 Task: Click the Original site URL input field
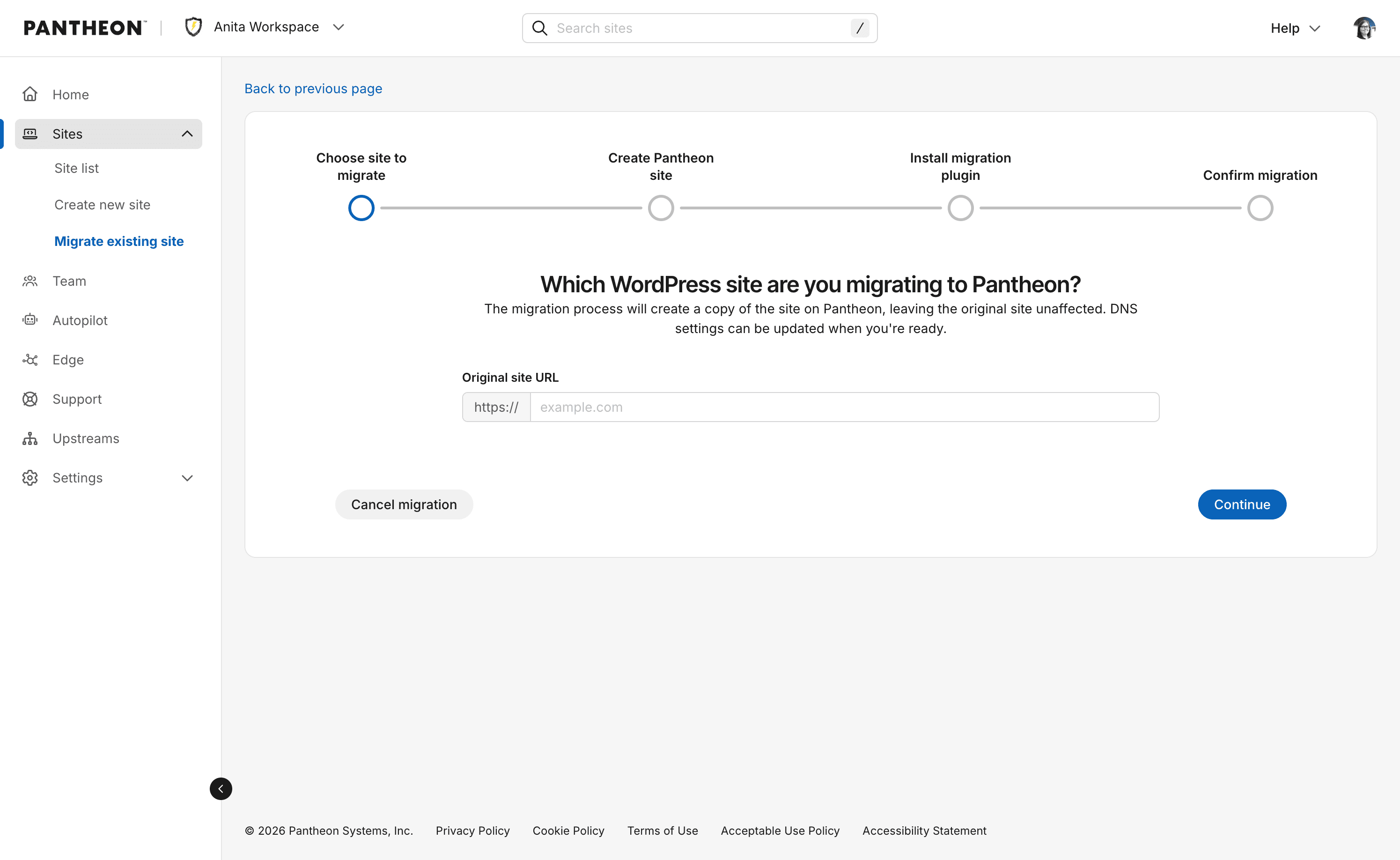click(845, 407)
